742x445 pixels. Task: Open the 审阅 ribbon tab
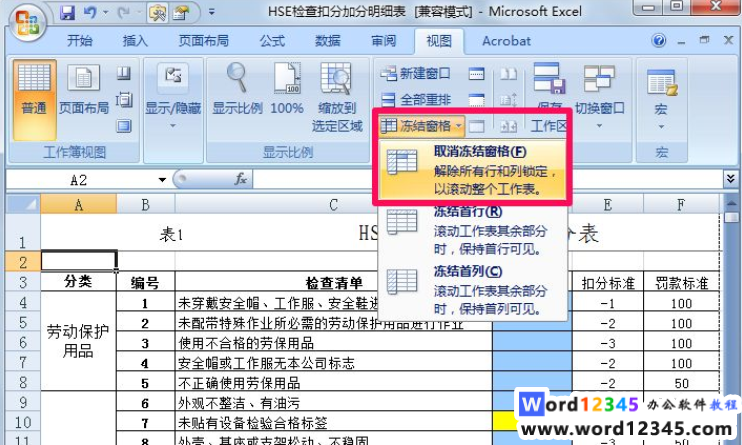pyautogui.click(x=383, y=41)
